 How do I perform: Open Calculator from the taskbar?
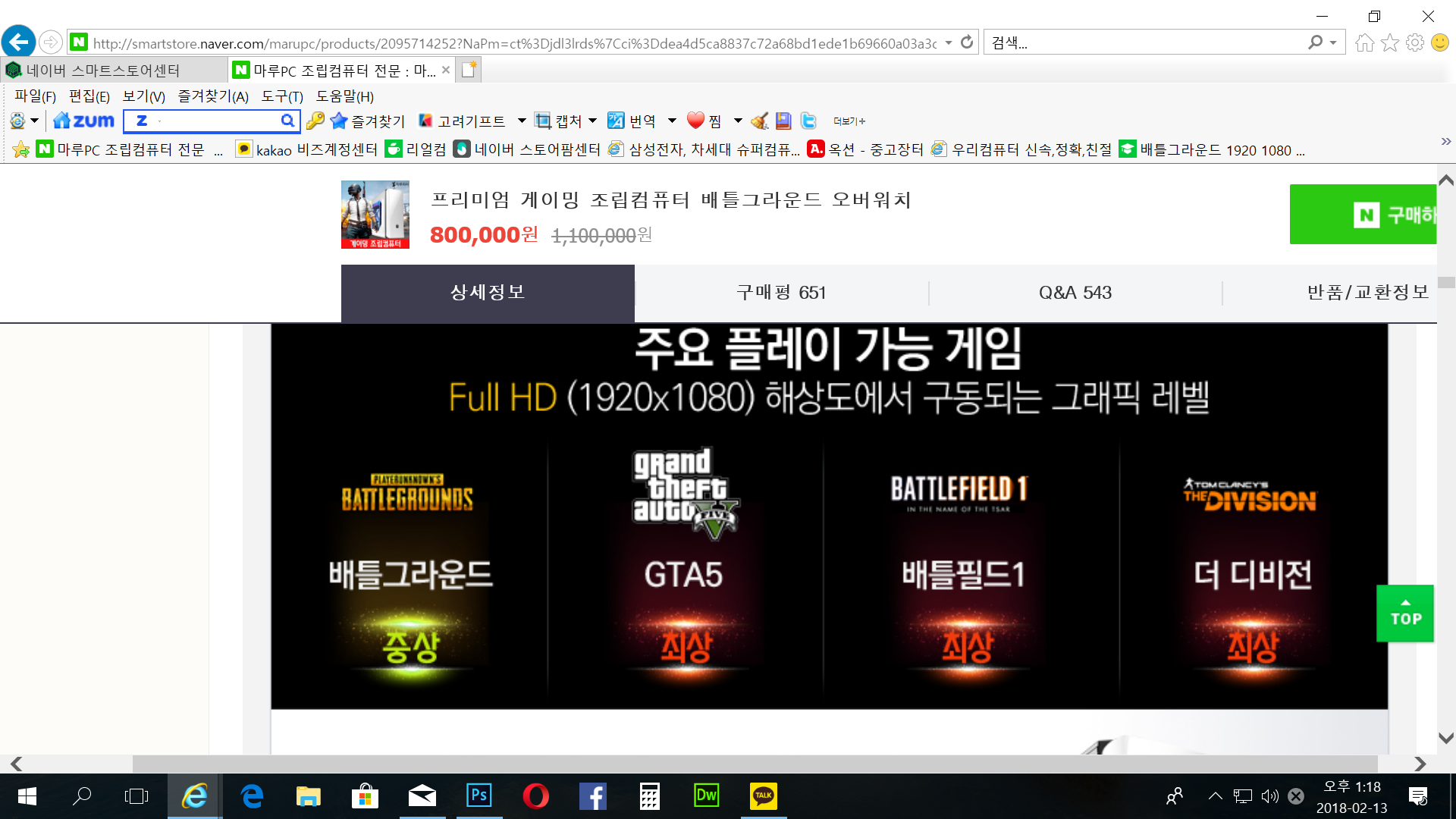tap(649, 796)
